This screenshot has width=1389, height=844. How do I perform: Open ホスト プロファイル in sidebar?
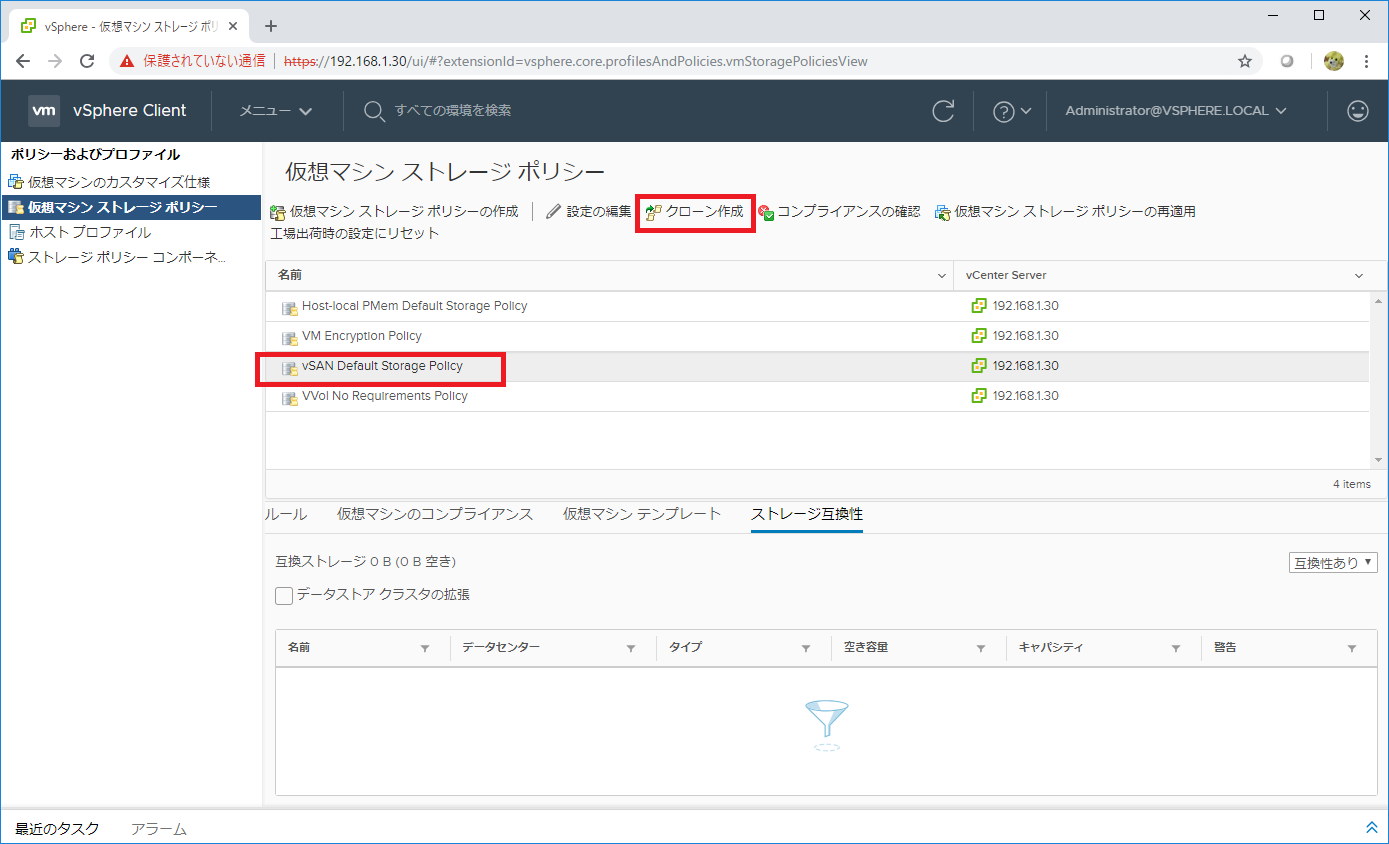tap(80, 232)
